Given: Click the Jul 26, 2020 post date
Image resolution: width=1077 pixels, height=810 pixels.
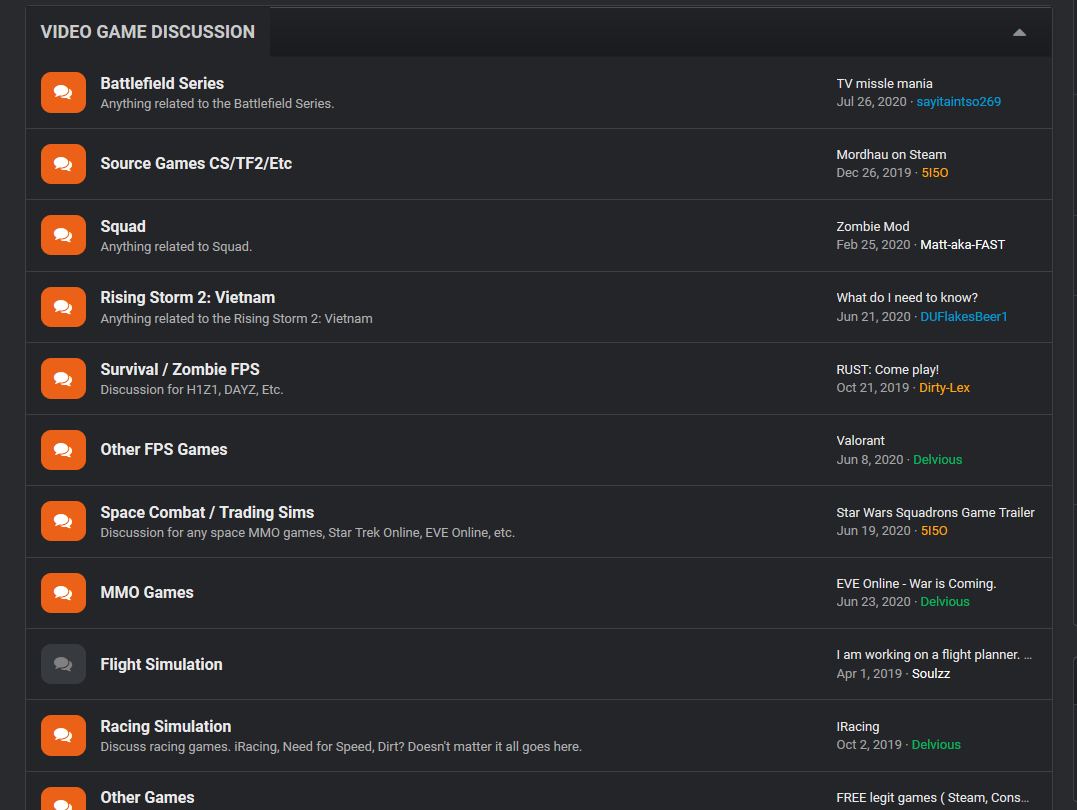Looking at the screenshot, I should tap(871, 102).
